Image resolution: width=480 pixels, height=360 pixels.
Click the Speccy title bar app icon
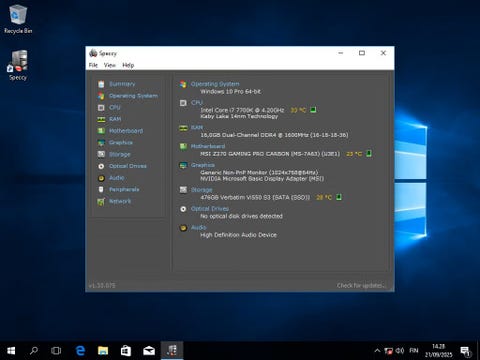pyautogui.click(x=93, y=53)
